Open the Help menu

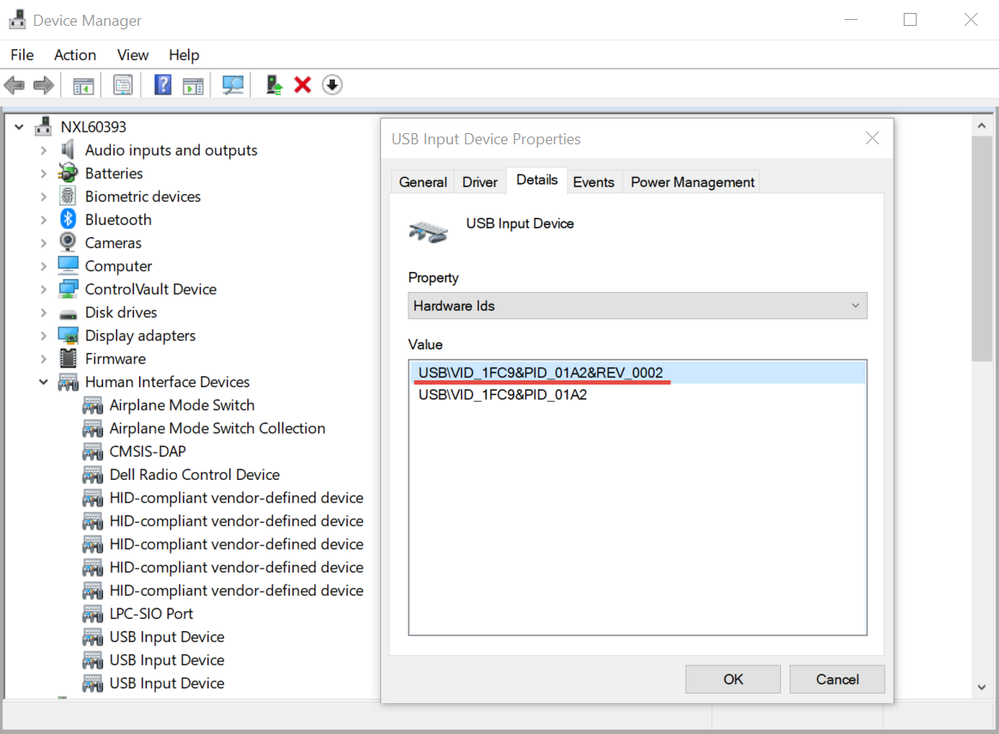(183, 55)
